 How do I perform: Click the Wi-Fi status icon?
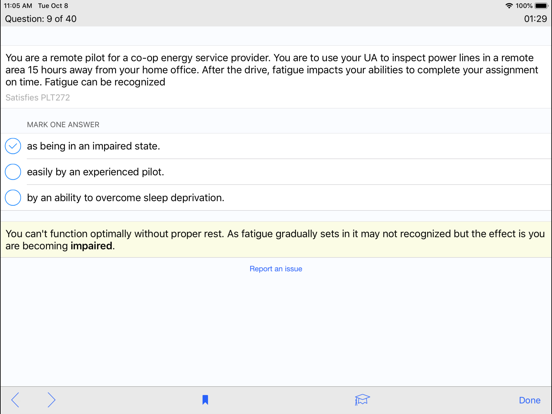pyautogui.click(x=509, y=6)
